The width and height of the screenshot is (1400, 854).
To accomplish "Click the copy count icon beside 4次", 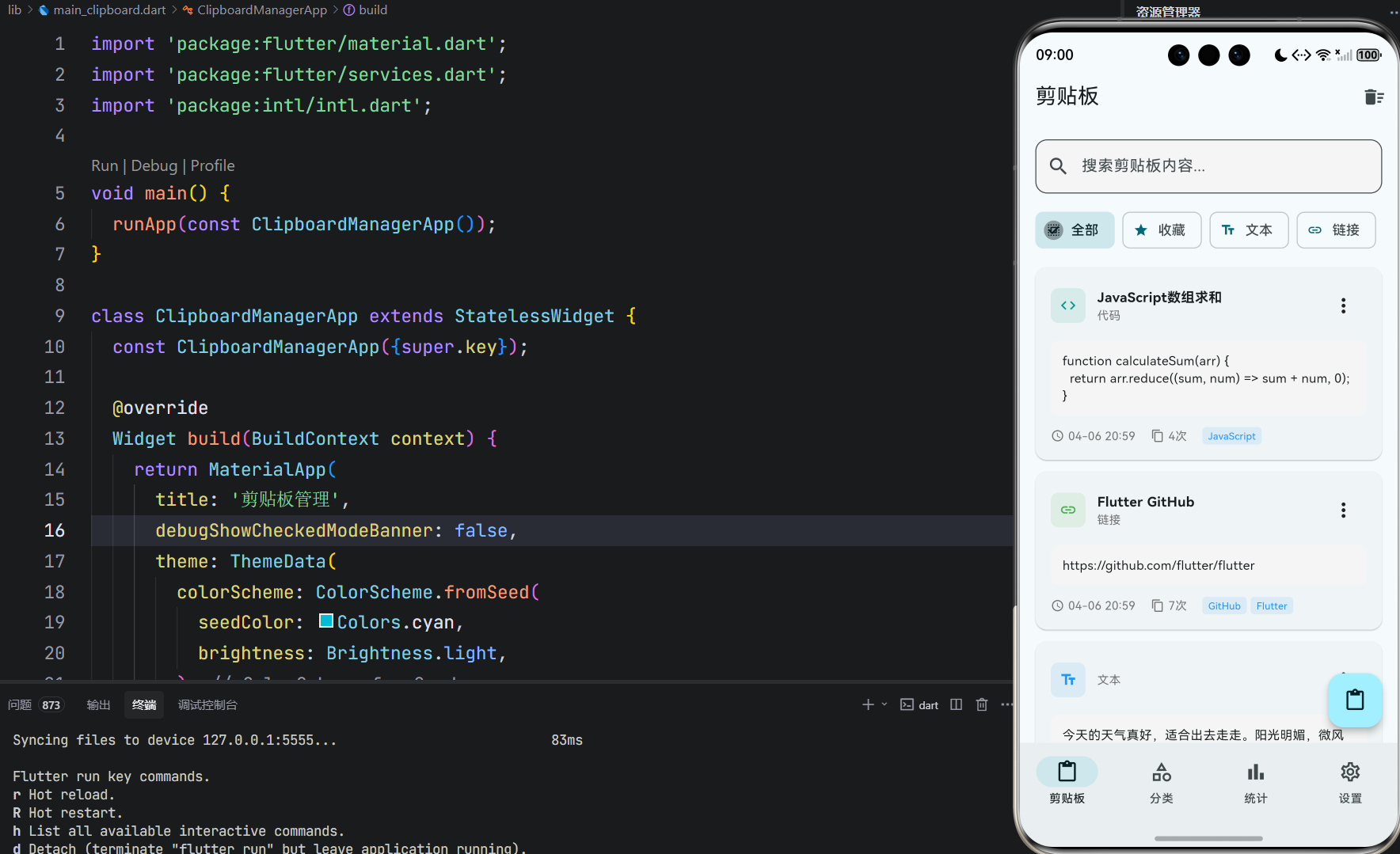I will [x=1158, y=436].
